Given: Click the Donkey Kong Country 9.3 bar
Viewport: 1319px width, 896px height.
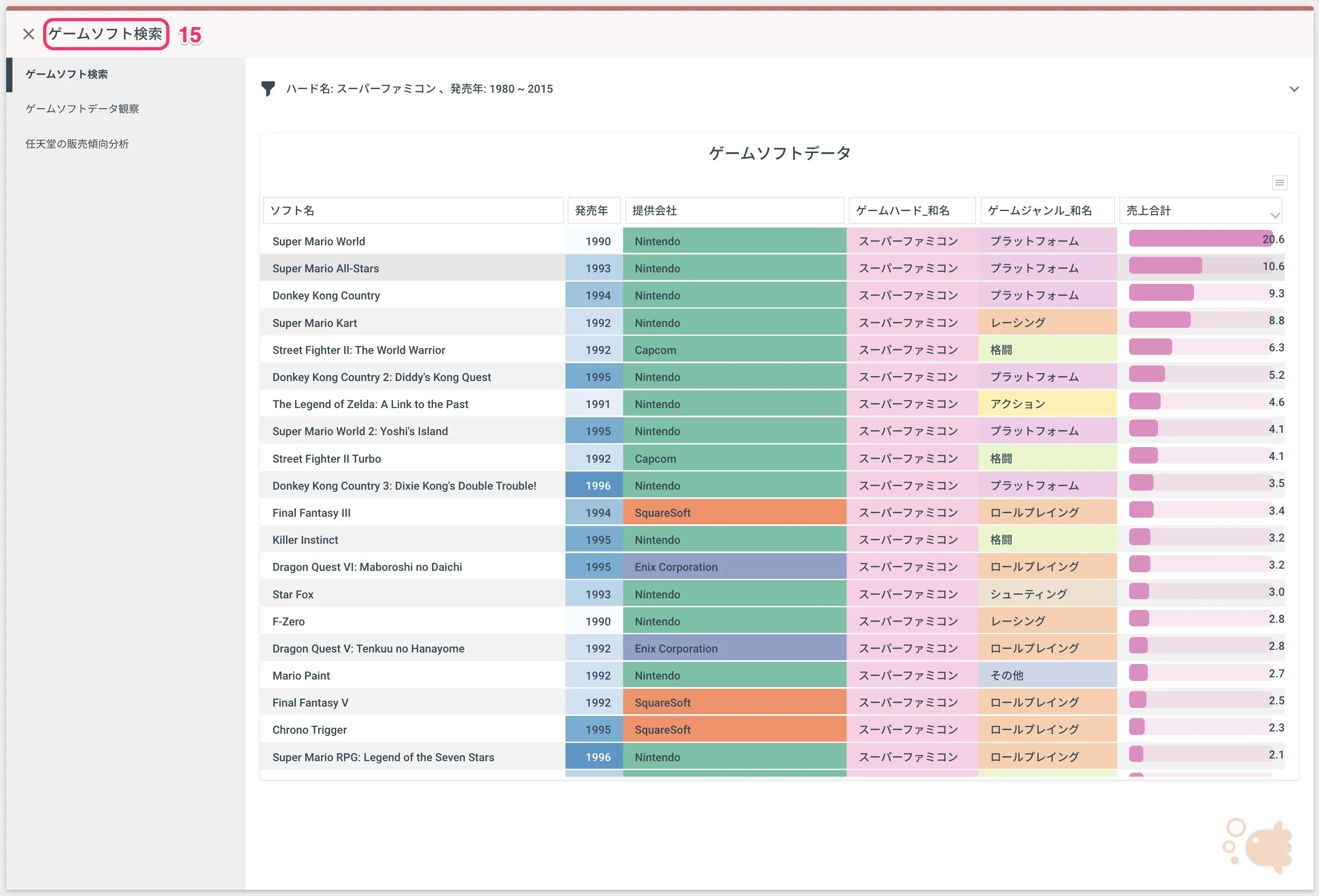Looking at the screenshot, I should pos(1161,293).
